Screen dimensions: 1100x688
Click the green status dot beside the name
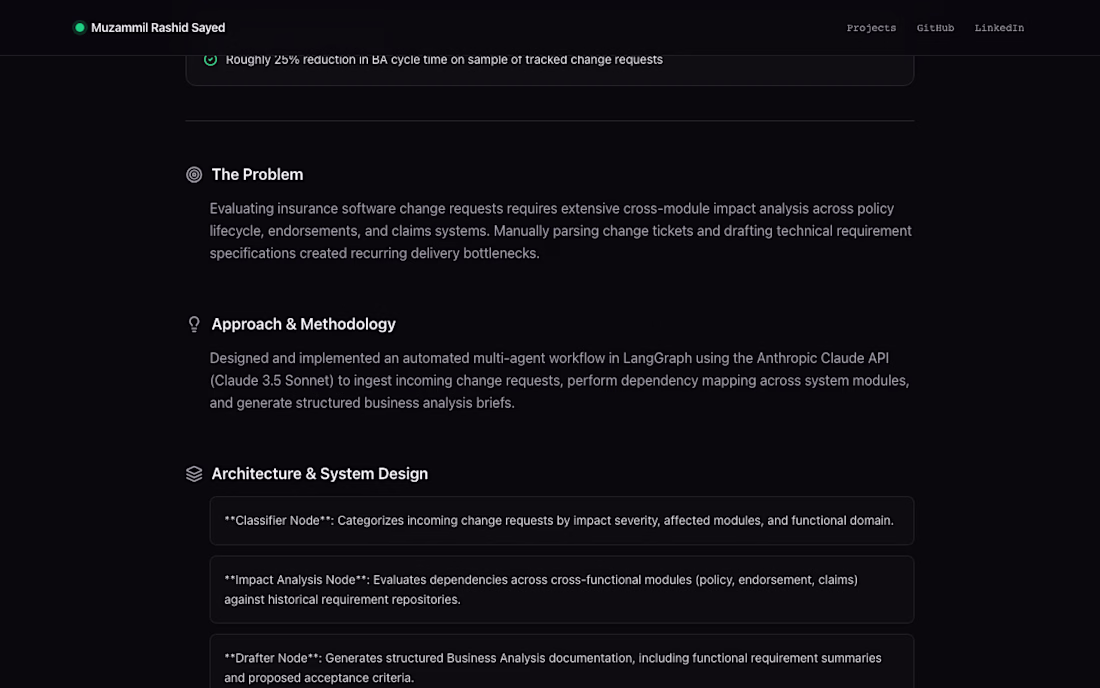79,27
